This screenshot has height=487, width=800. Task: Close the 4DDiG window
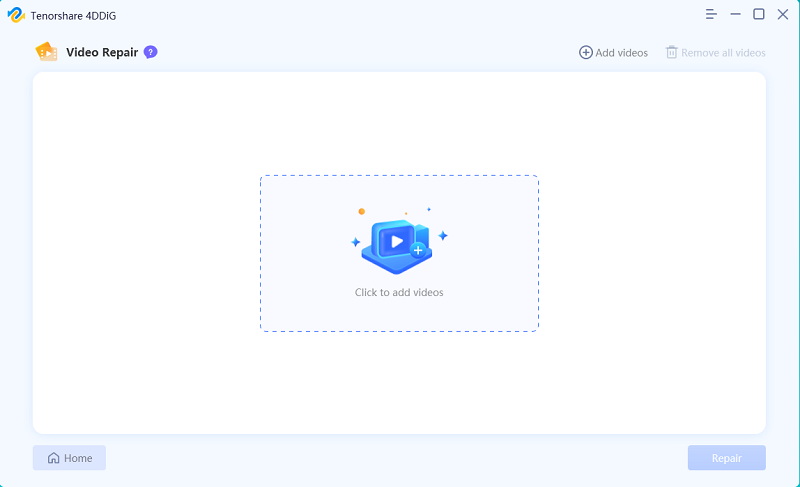(783, 14)
